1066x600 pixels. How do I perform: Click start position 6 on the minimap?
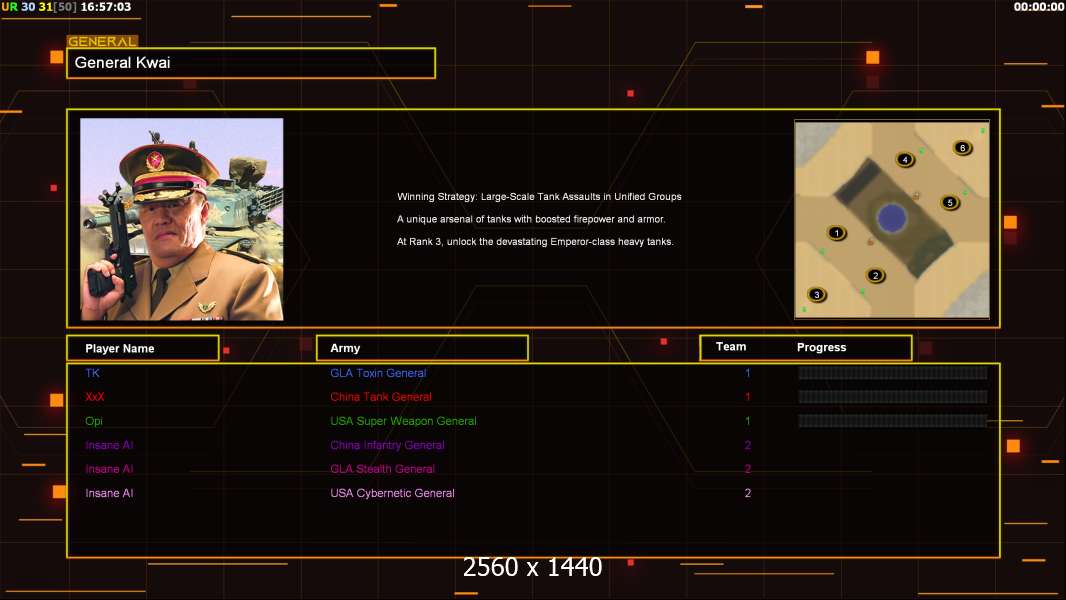(962, 147)
